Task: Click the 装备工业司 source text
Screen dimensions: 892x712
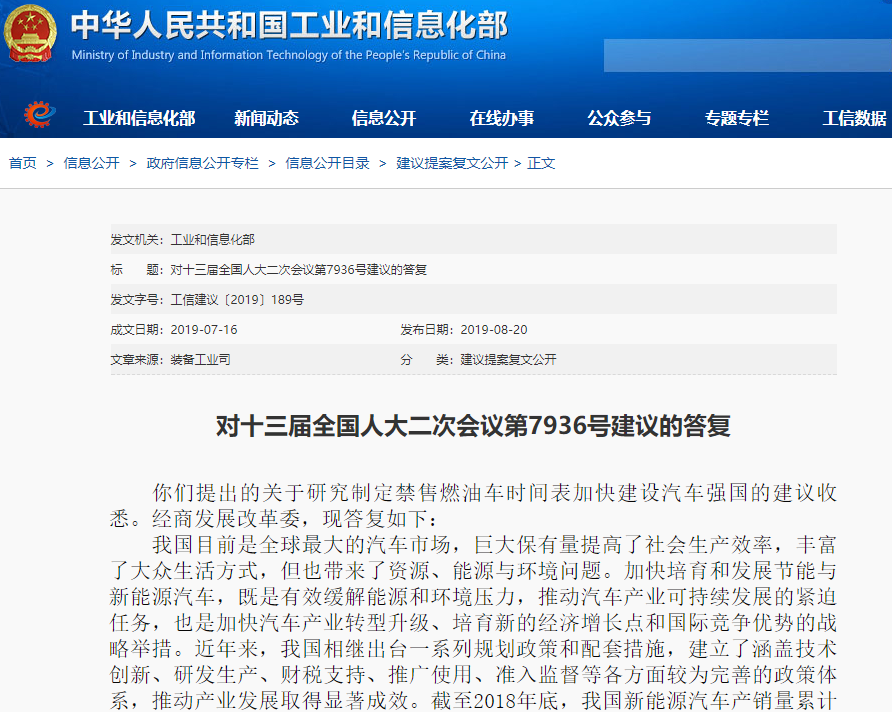Action: 201,360
